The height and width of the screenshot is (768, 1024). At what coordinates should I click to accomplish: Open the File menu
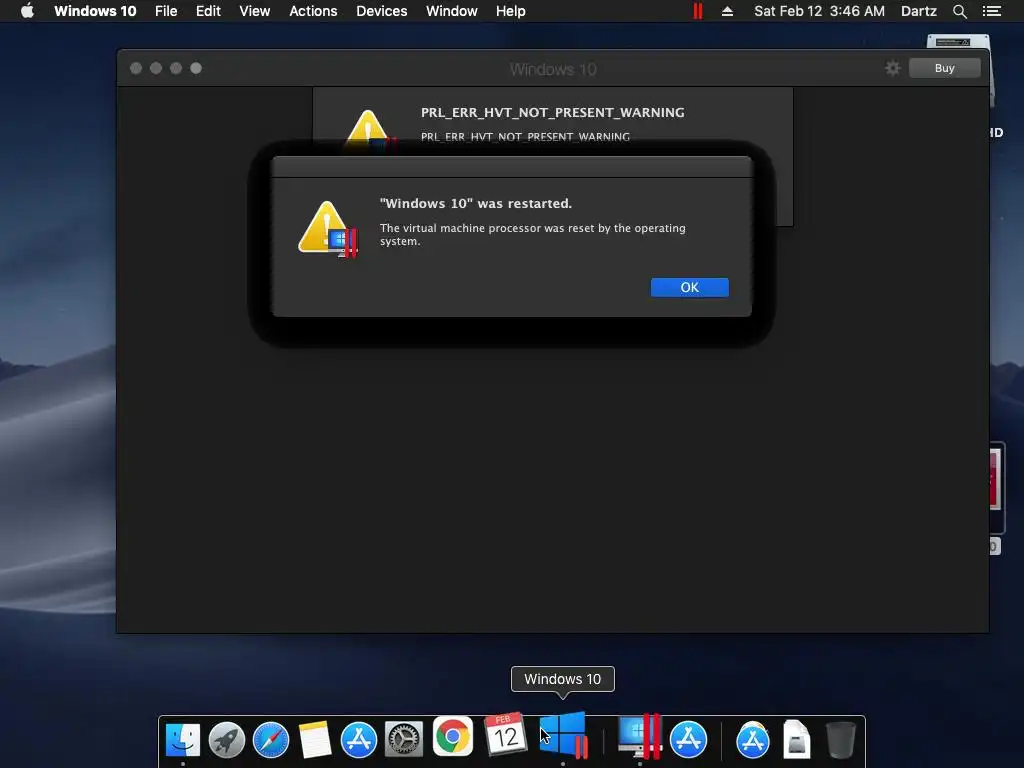(166, 11)
